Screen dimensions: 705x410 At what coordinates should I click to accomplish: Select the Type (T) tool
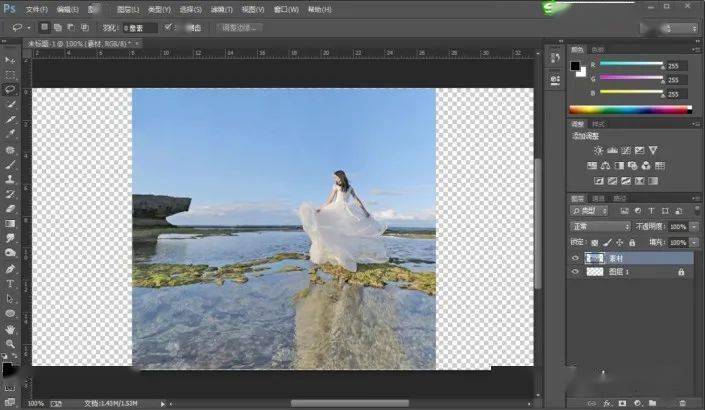10,284
